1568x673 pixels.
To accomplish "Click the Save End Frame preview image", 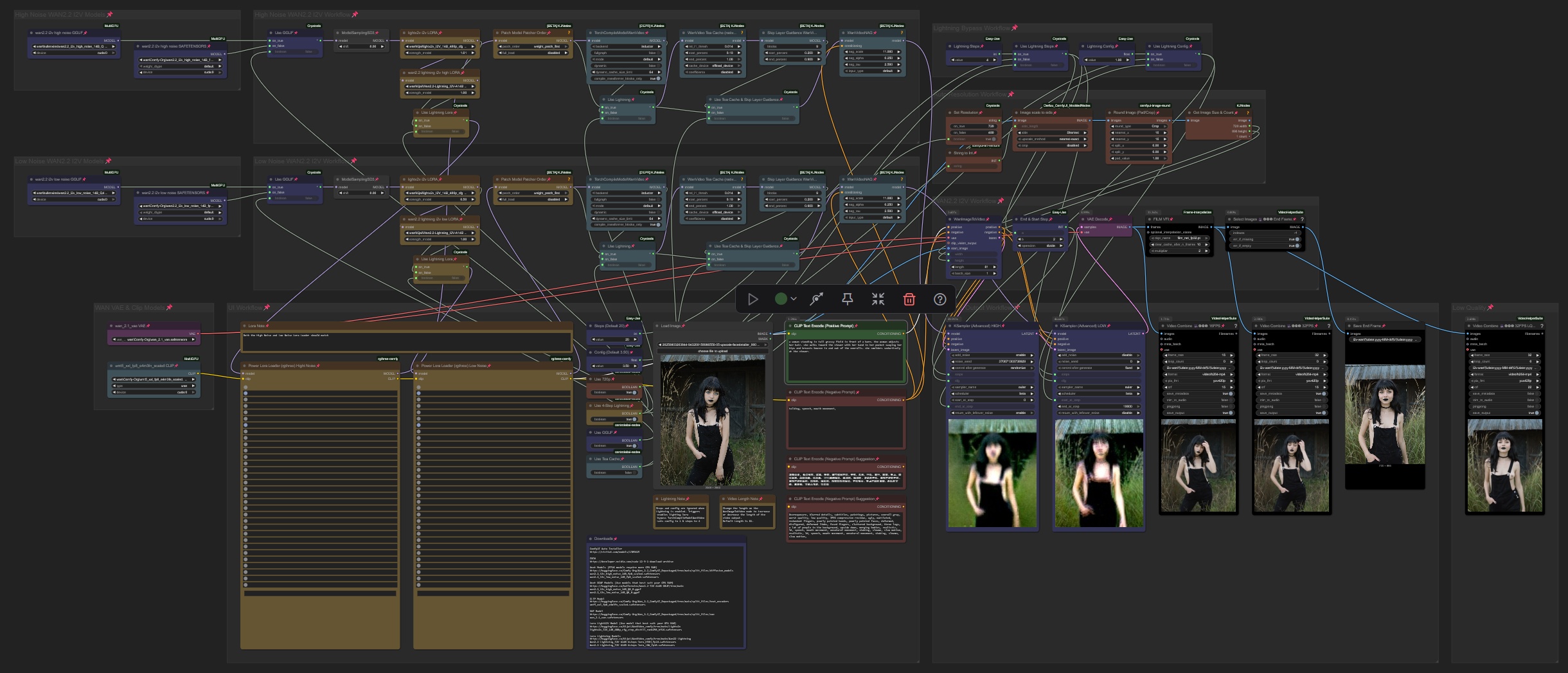I will pos(1385,413).
